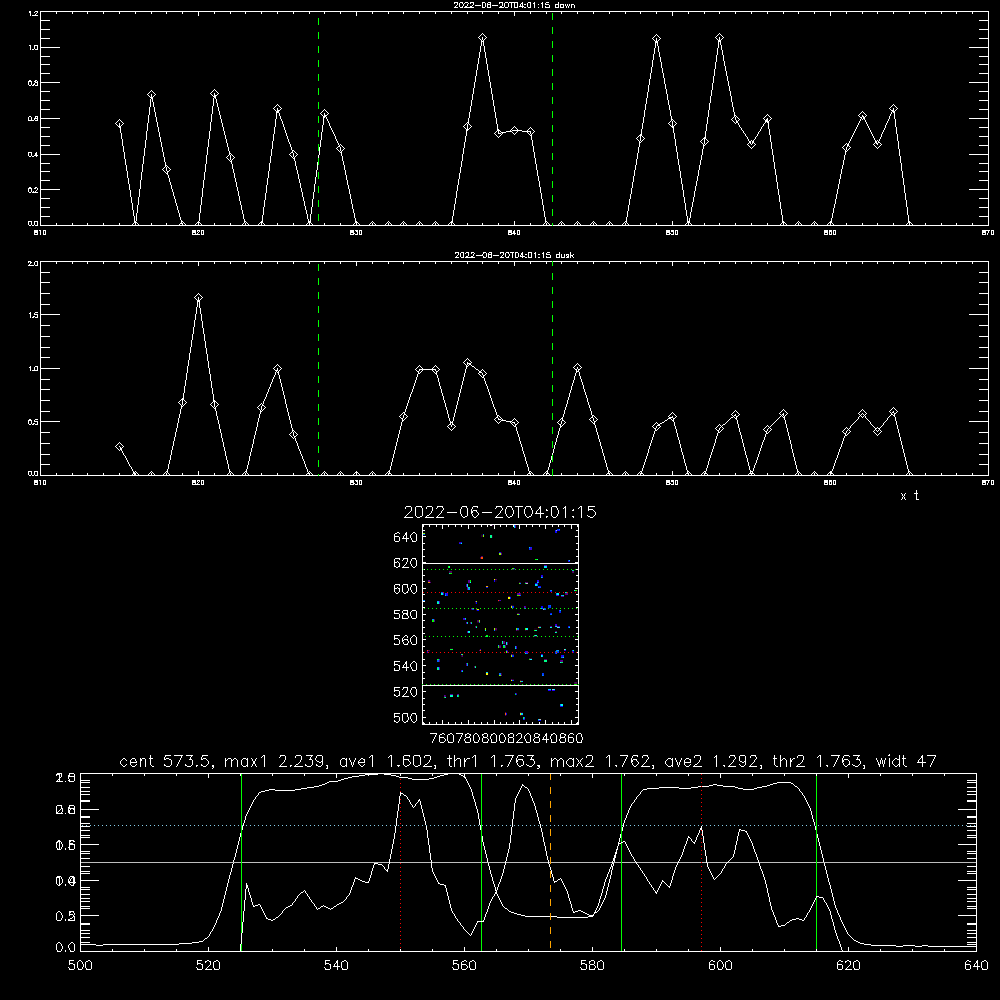Click red dotted line at 550 in bottom plot
This screenshot has width=1000, height=1000.
coord(401,861)
